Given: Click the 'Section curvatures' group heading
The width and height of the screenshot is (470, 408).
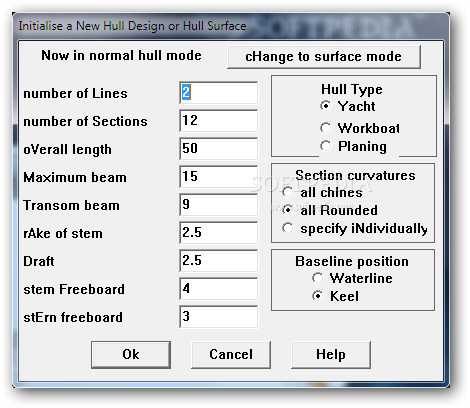Looking at the screenshot, I should (355, 175).
